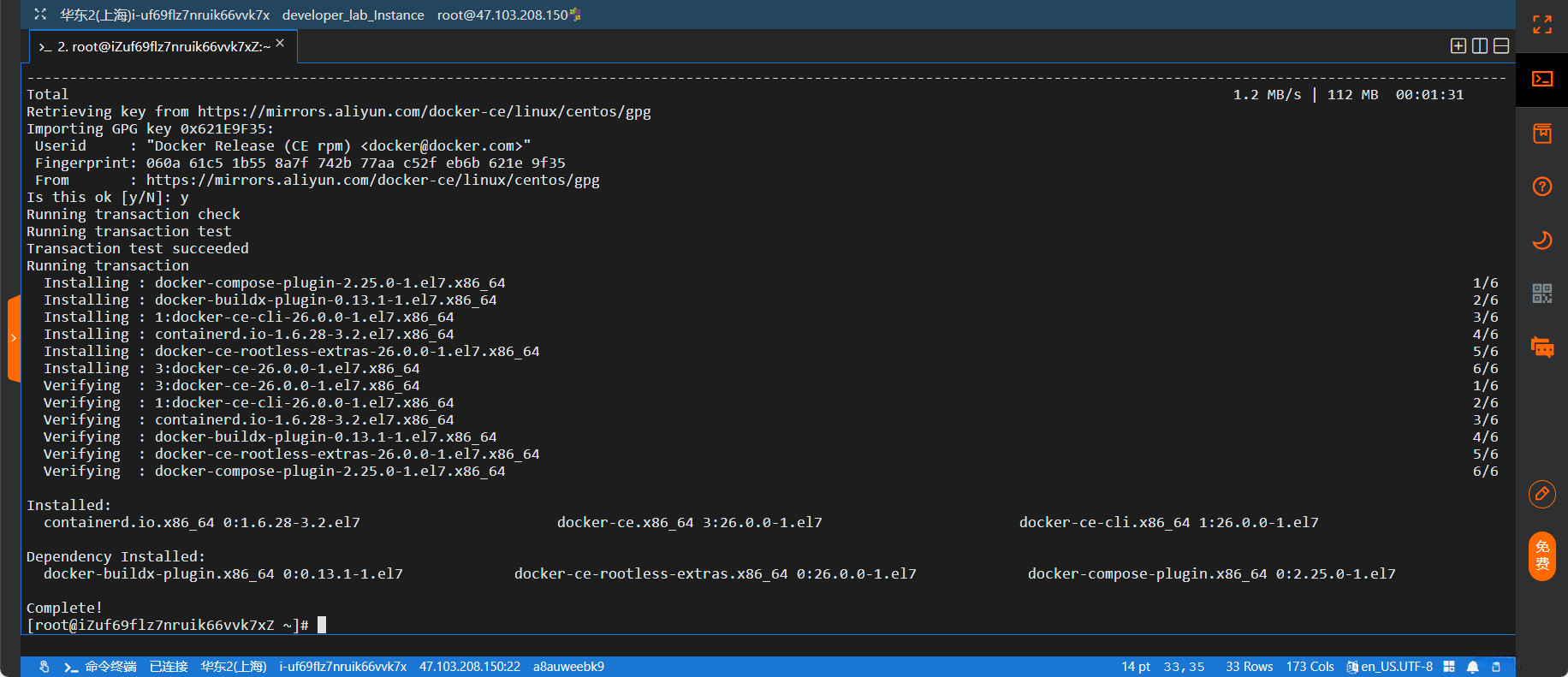Open the terminal panel from the sidebar

1542,80
